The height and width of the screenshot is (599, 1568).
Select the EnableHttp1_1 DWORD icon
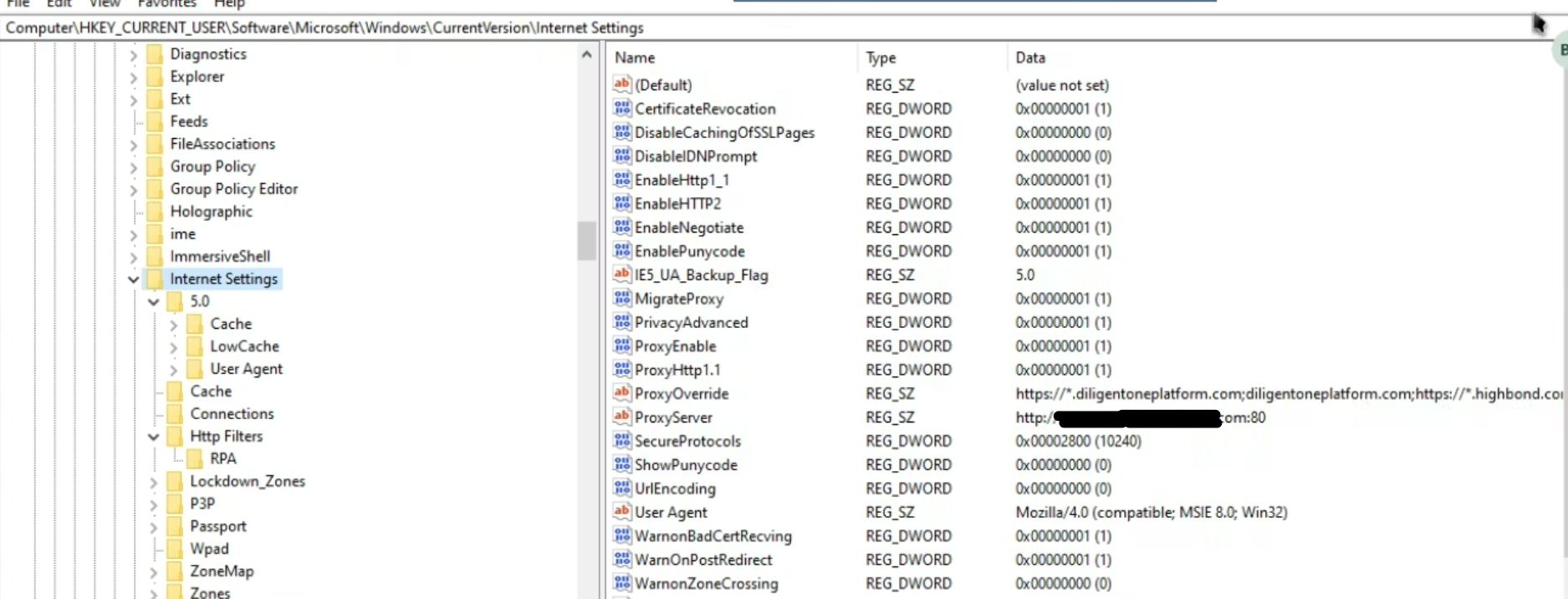(622, 179)
